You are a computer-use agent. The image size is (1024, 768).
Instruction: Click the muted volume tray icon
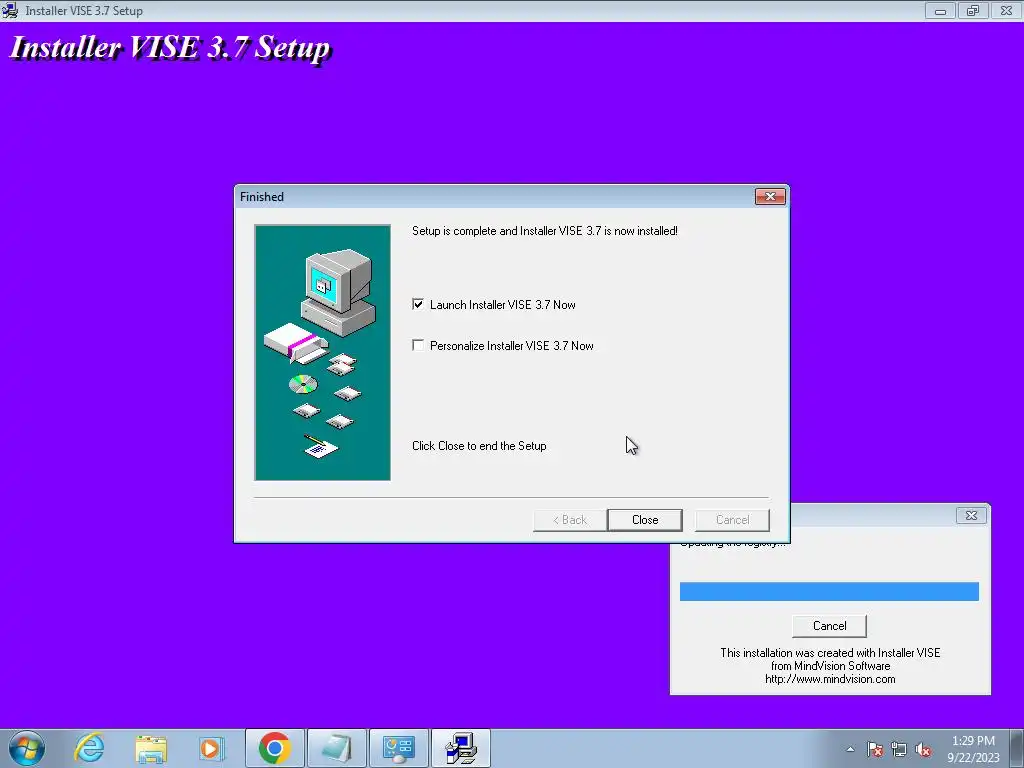pos(923,749)
